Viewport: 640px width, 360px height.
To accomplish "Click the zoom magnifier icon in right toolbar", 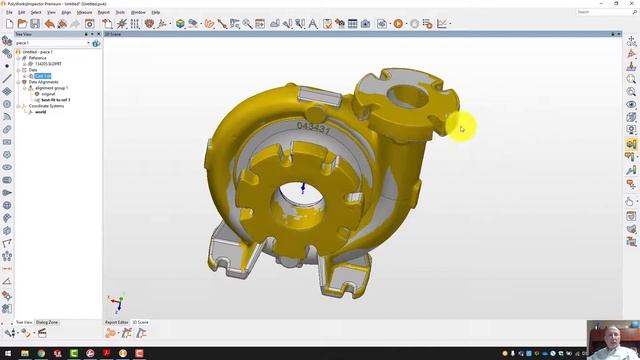I will (x=631, y=79).
